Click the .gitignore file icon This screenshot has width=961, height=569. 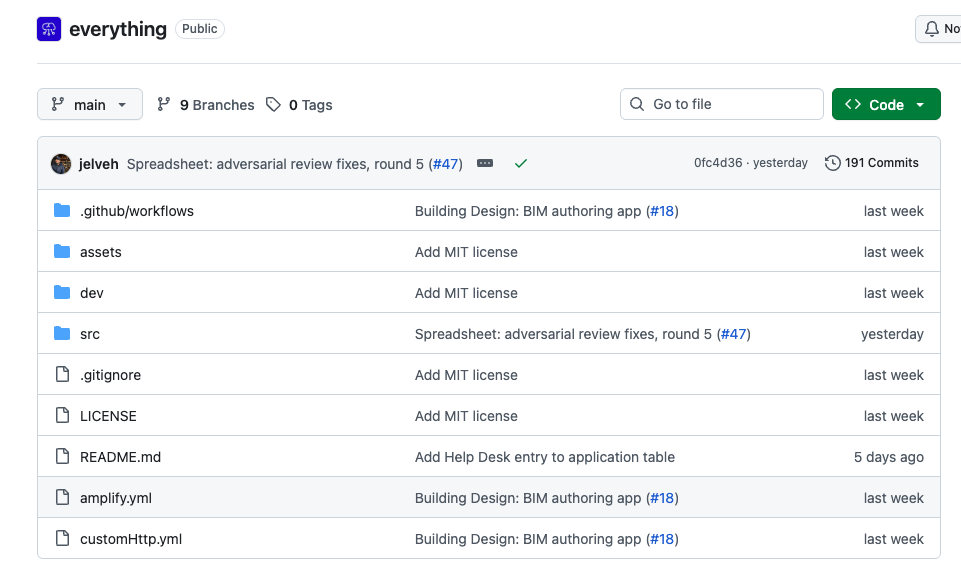62,374
